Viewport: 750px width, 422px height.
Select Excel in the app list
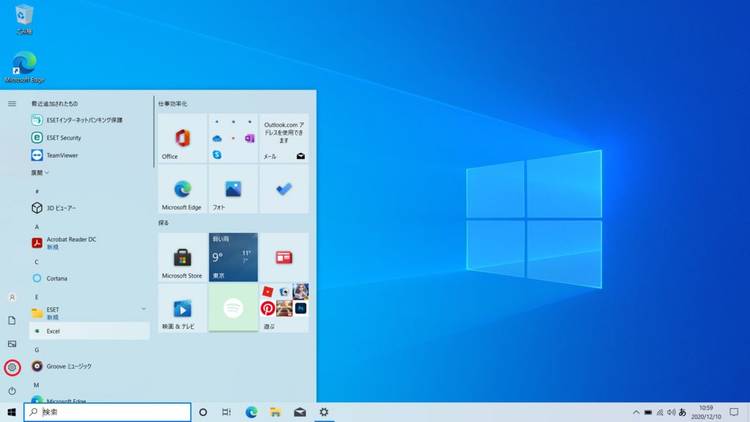click(54, 330)
